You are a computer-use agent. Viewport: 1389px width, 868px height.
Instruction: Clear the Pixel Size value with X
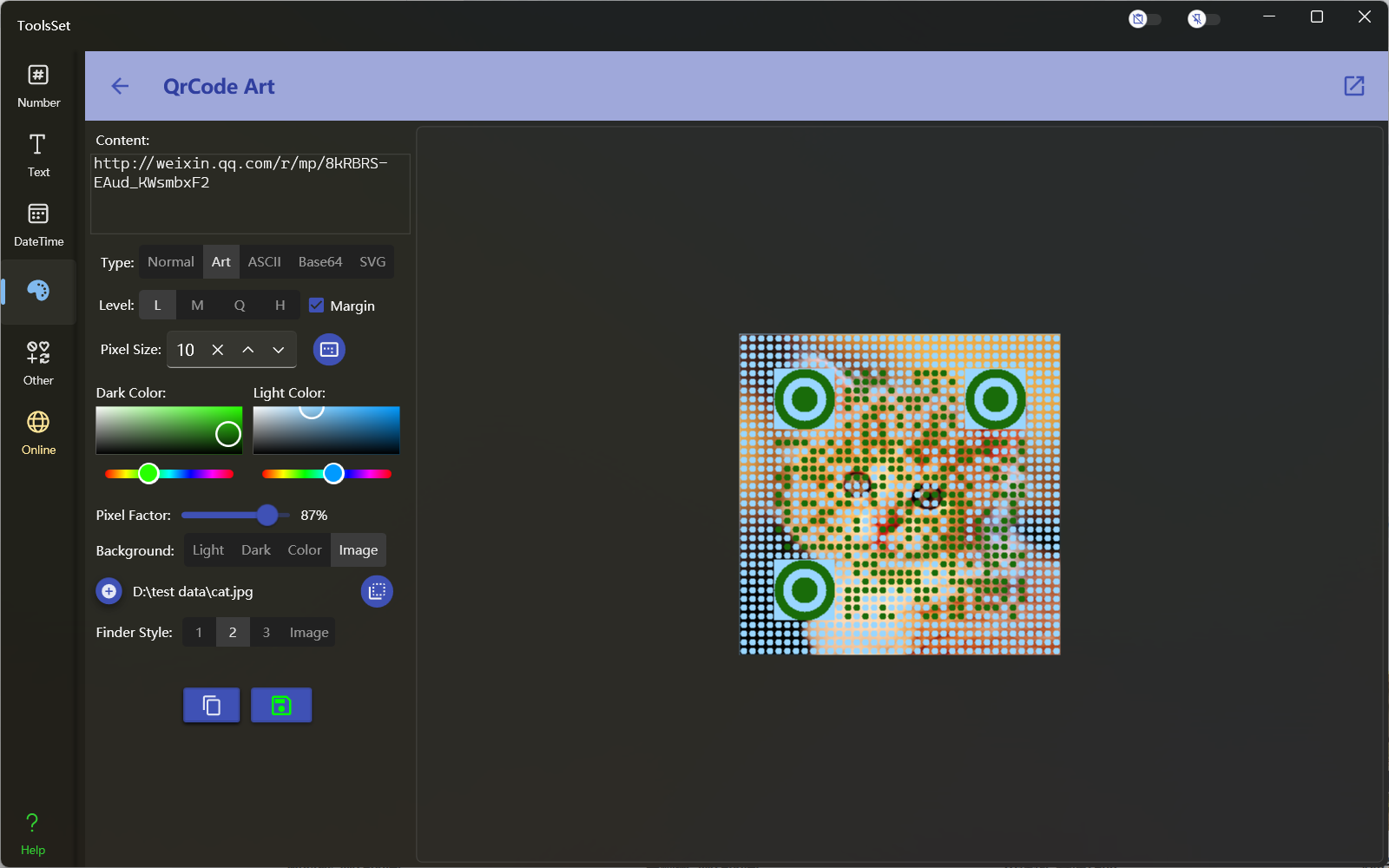tap(218, 350)
